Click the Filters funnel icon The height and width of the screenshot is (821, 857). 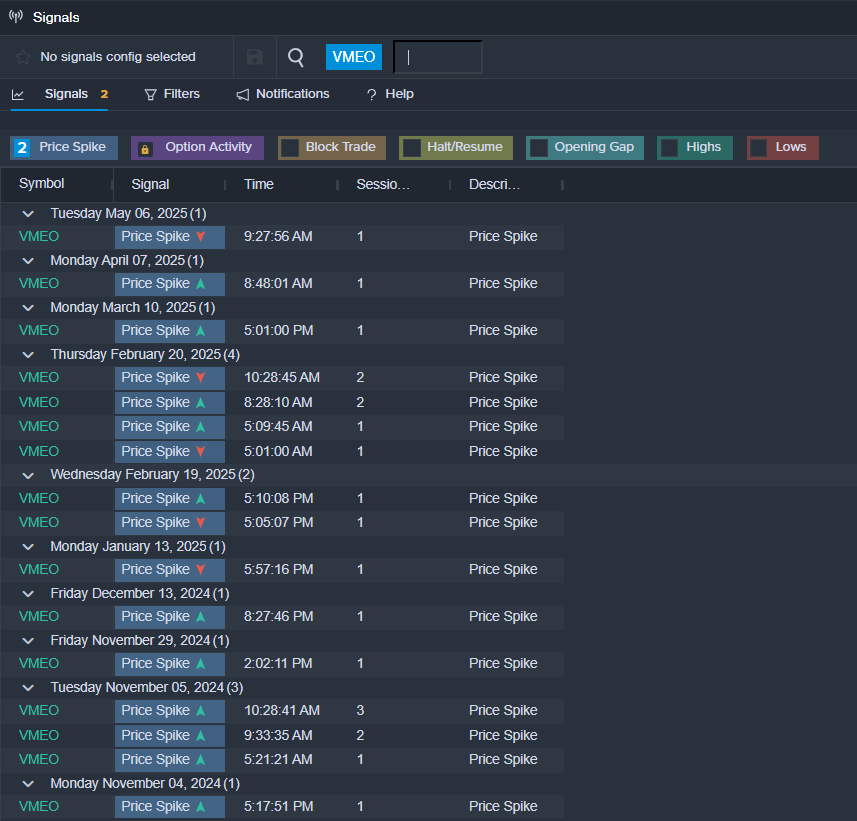click(x=151, y=94)
